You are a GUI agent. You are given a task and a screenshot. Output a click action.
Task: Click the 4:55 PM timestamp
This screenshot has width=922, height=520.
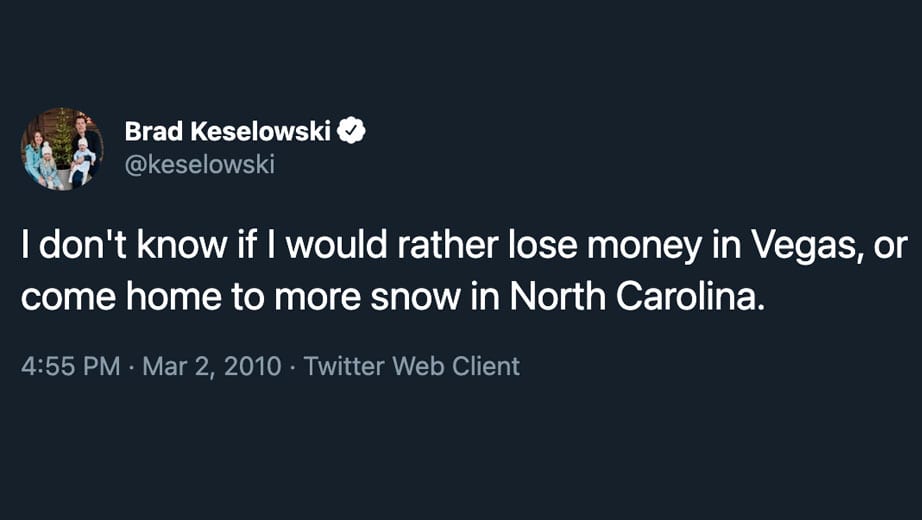[70, 366]
